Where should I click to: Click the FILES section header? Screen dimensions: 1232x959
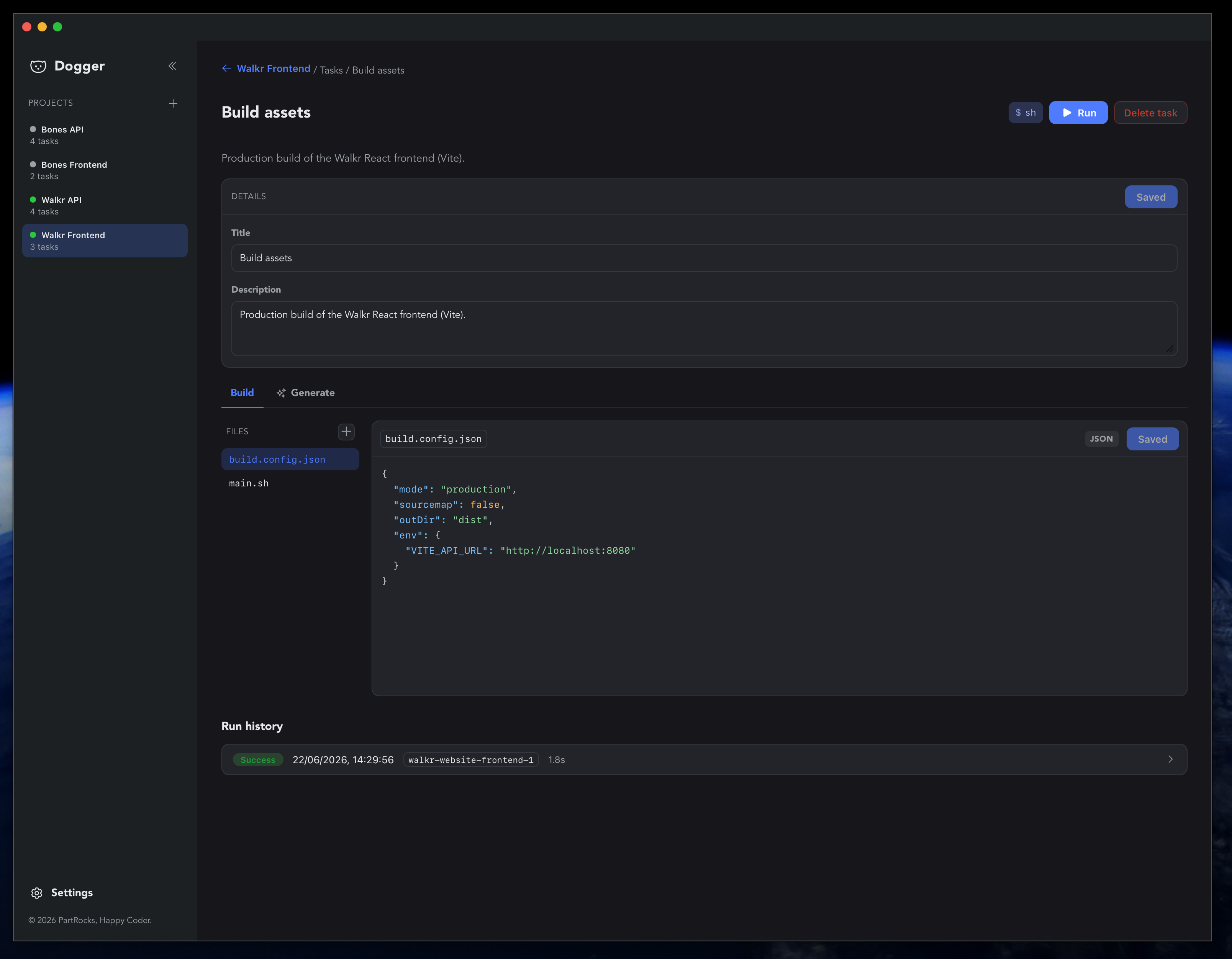237,432
